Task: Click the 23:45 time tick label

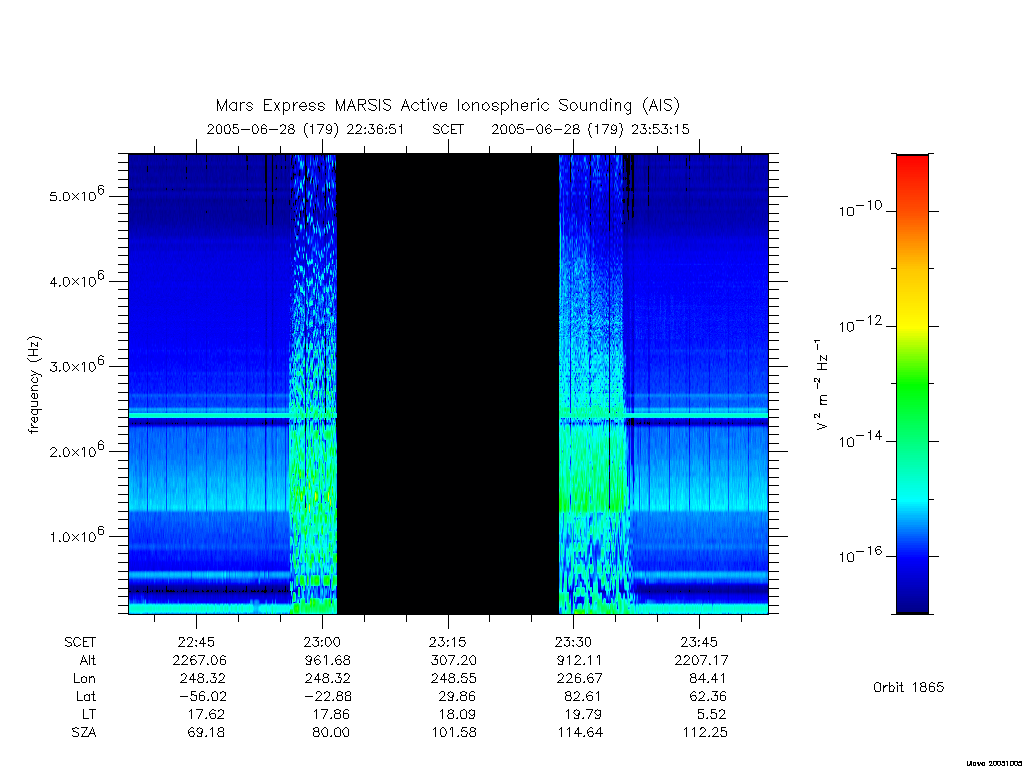Action: tap(699, 642)
